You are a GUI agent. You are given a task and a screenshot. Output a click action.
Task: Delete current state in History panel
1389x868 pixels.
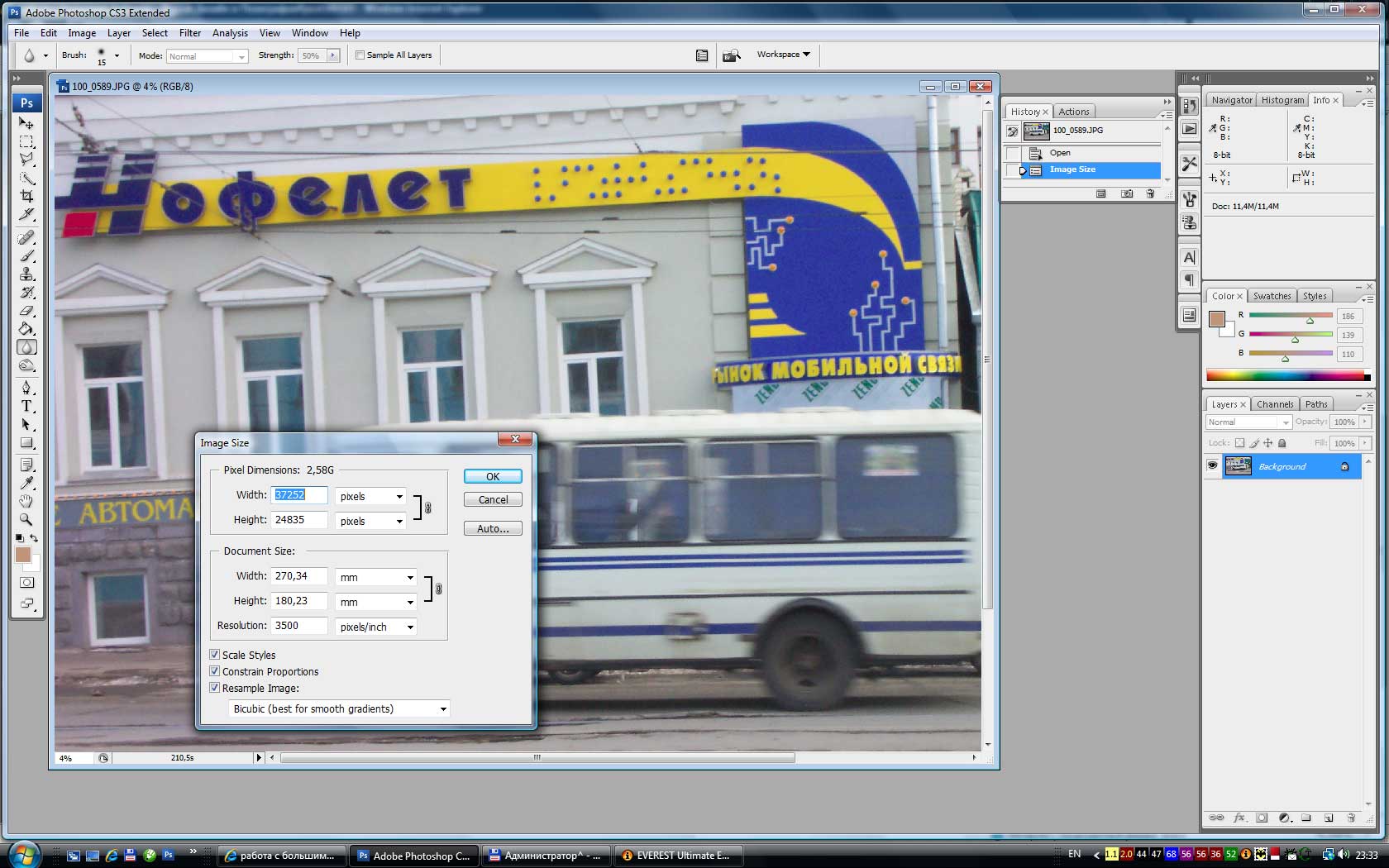click(x=1150, y=193)
